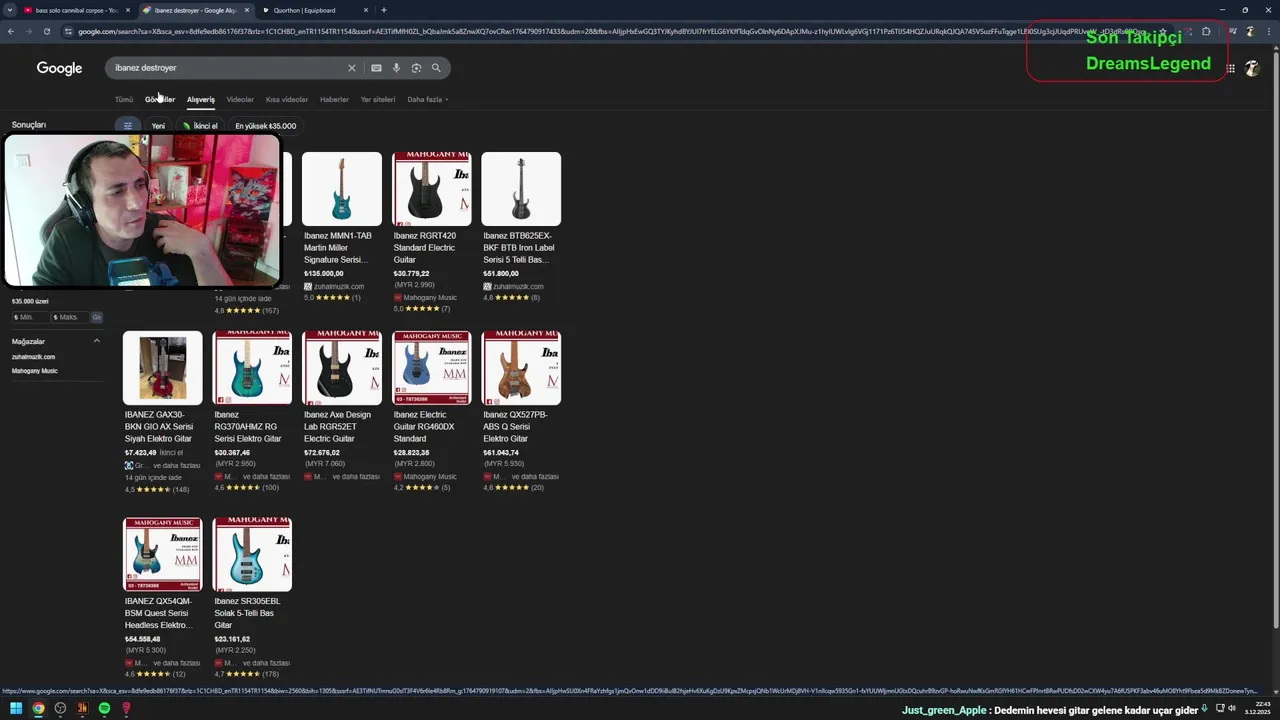
Task: Select the Kısa videolar search tab
Action: click(287, 99)
